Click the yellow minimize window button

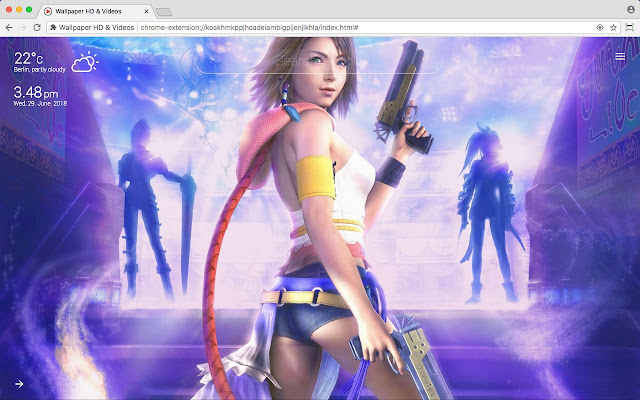pyautogui.click(x=19, y=9)
